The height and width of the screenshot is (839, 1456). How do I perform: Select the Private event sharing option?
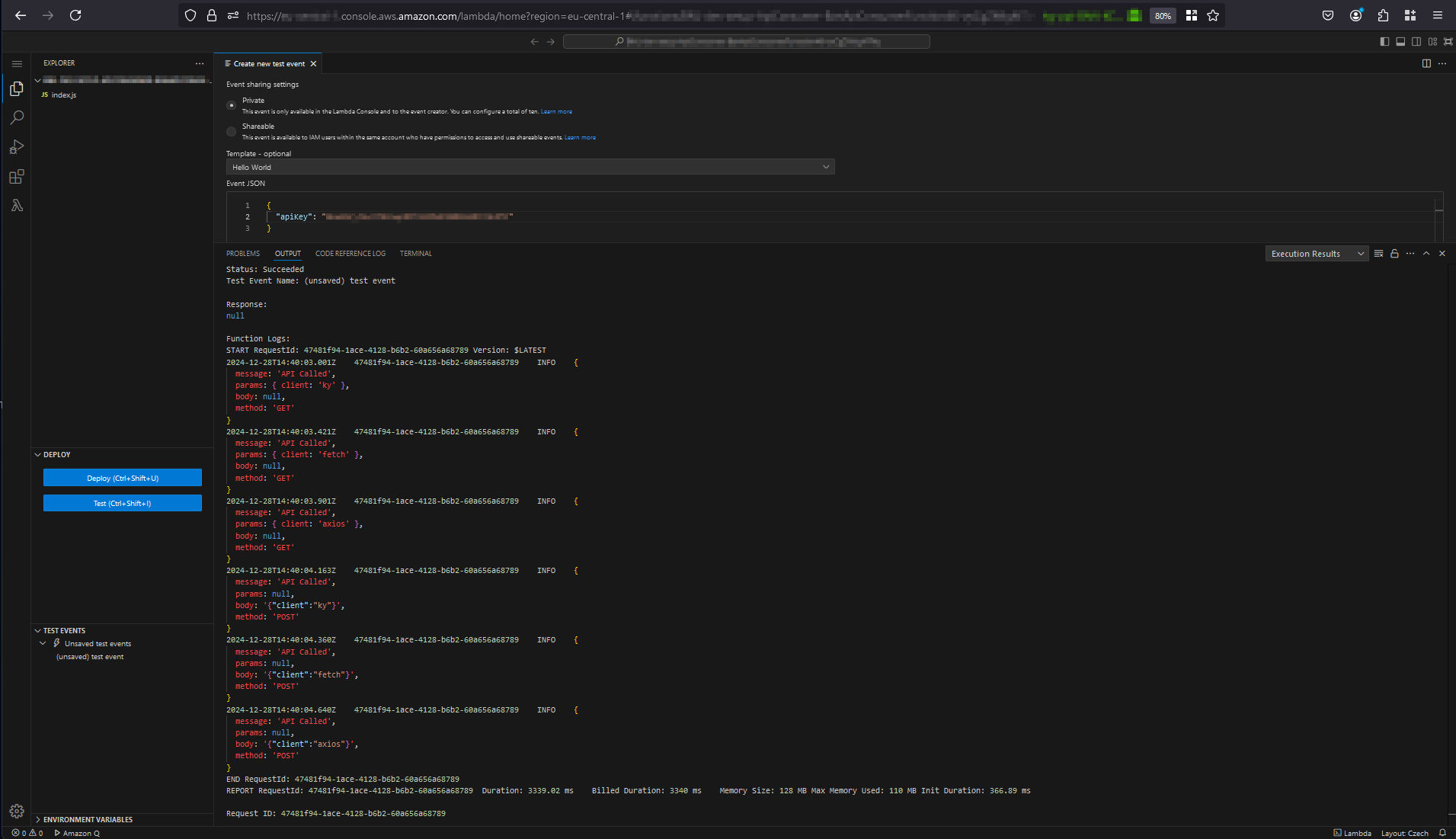231,105
